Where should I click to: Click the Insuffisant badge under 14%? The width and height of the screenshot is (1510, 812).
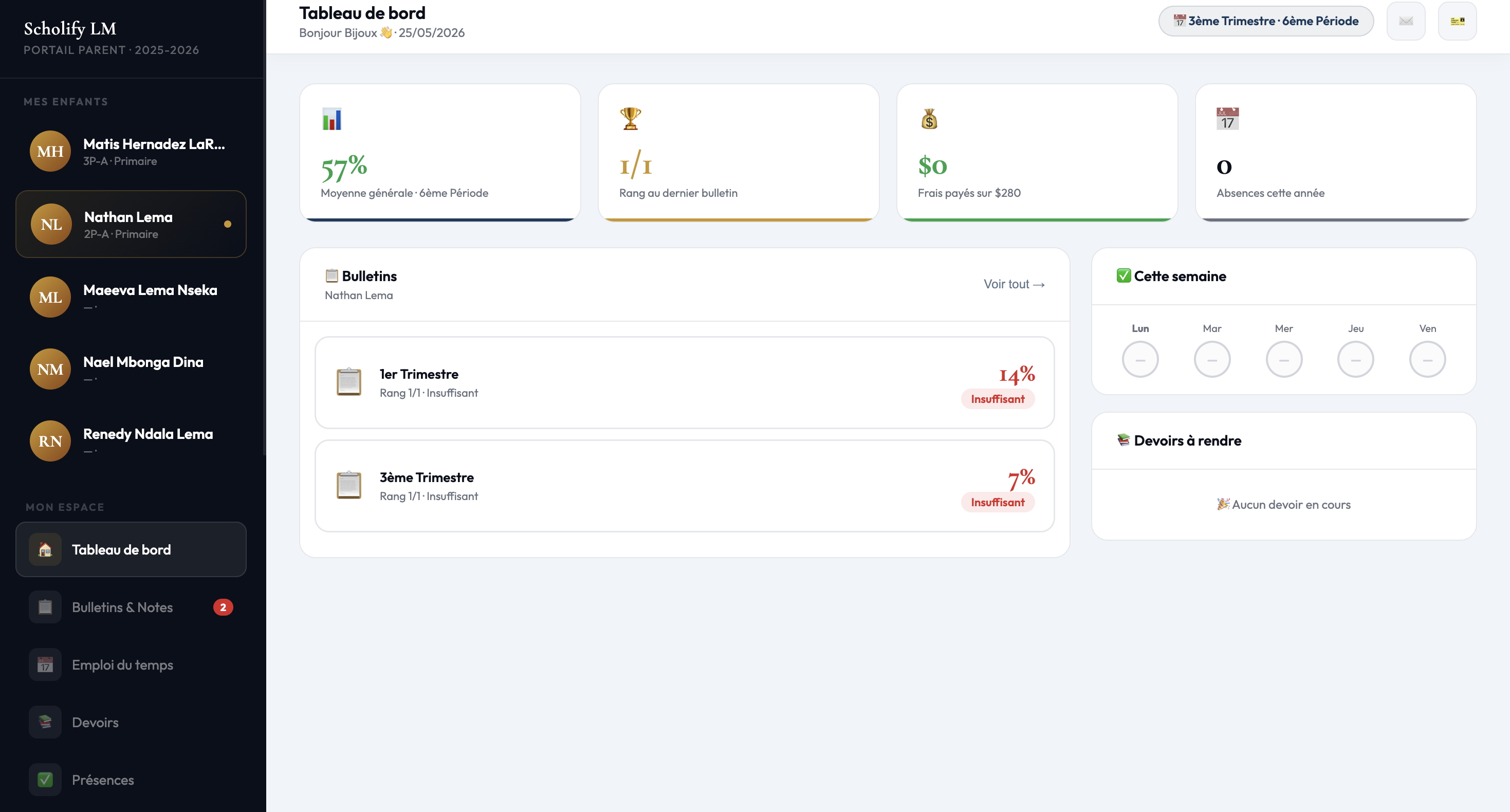pyautogui.click(x=997, y=399)
